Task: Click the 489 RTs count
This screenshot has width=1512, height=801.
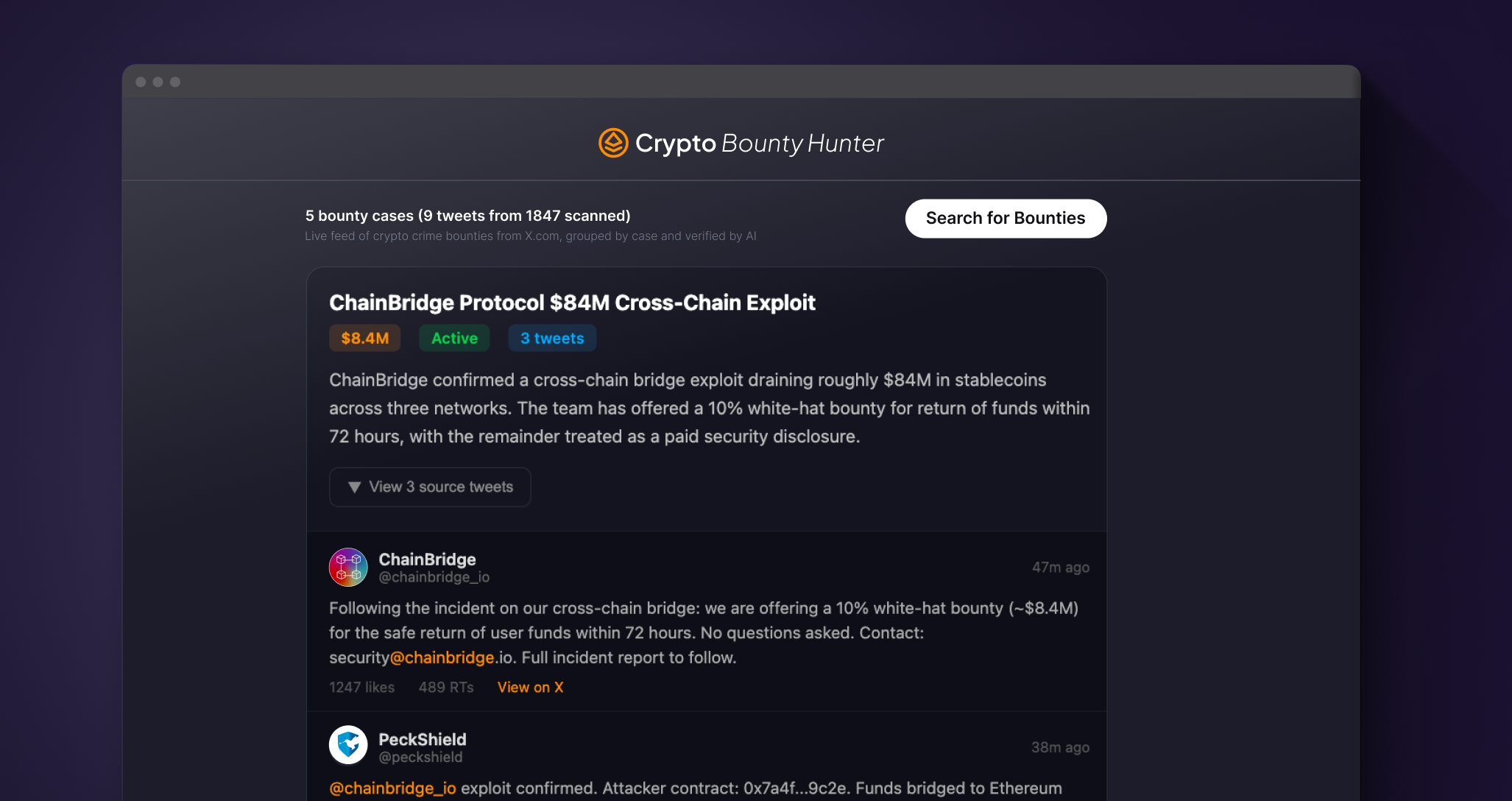Action: (446, 687)
